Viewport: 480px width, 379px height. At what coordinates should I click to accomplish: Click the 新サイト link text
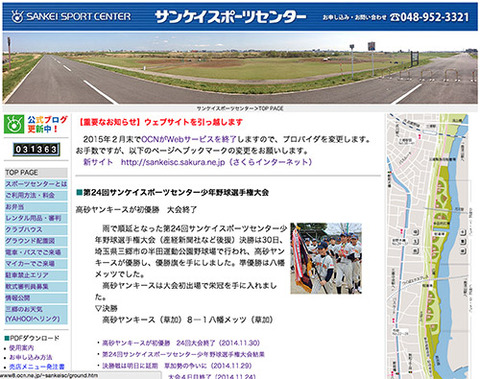[98, 162]
